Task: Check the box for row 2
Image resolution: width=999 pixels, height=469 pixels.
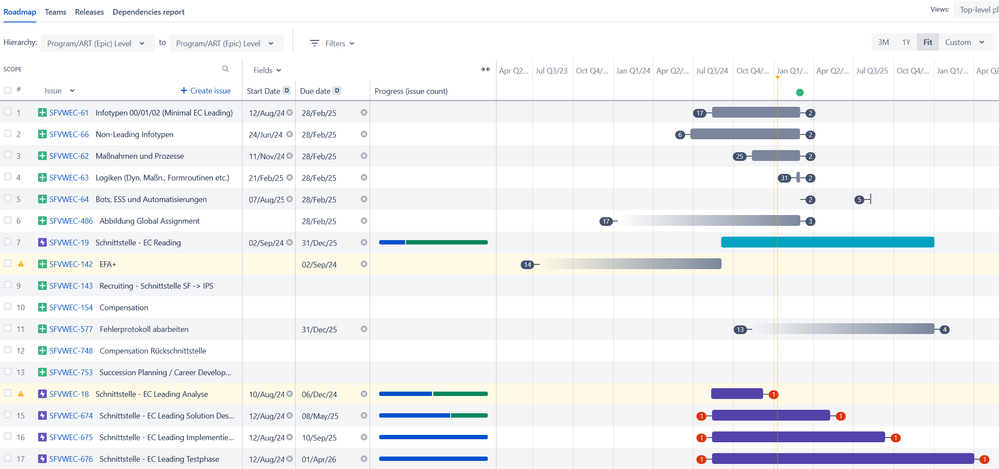Action: (x=8, y=134)
